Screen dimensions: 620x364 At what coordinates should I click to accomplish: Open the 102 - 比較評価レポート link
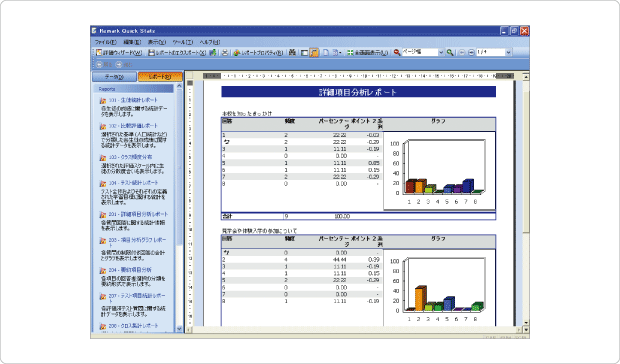133,126
